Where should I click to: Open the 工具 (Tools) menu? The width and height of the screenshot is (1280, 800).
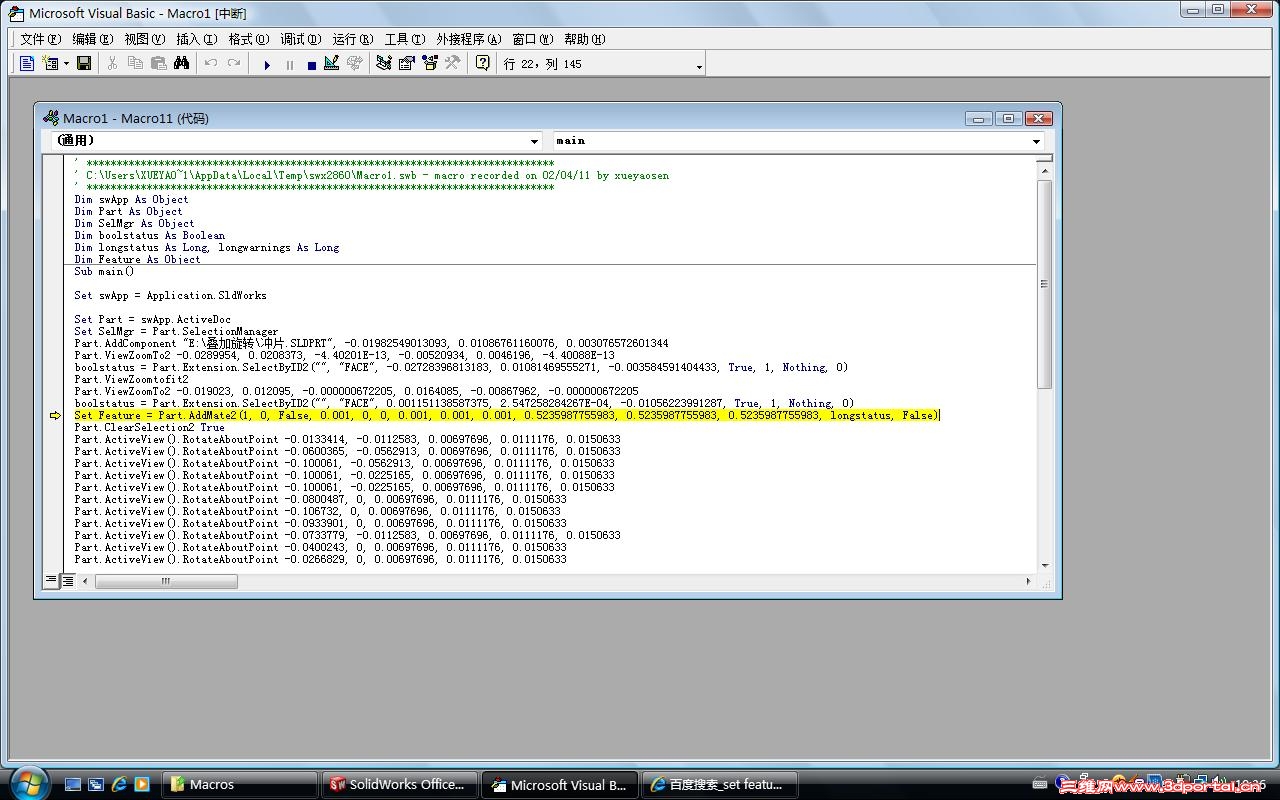click(x=405, y=39)
